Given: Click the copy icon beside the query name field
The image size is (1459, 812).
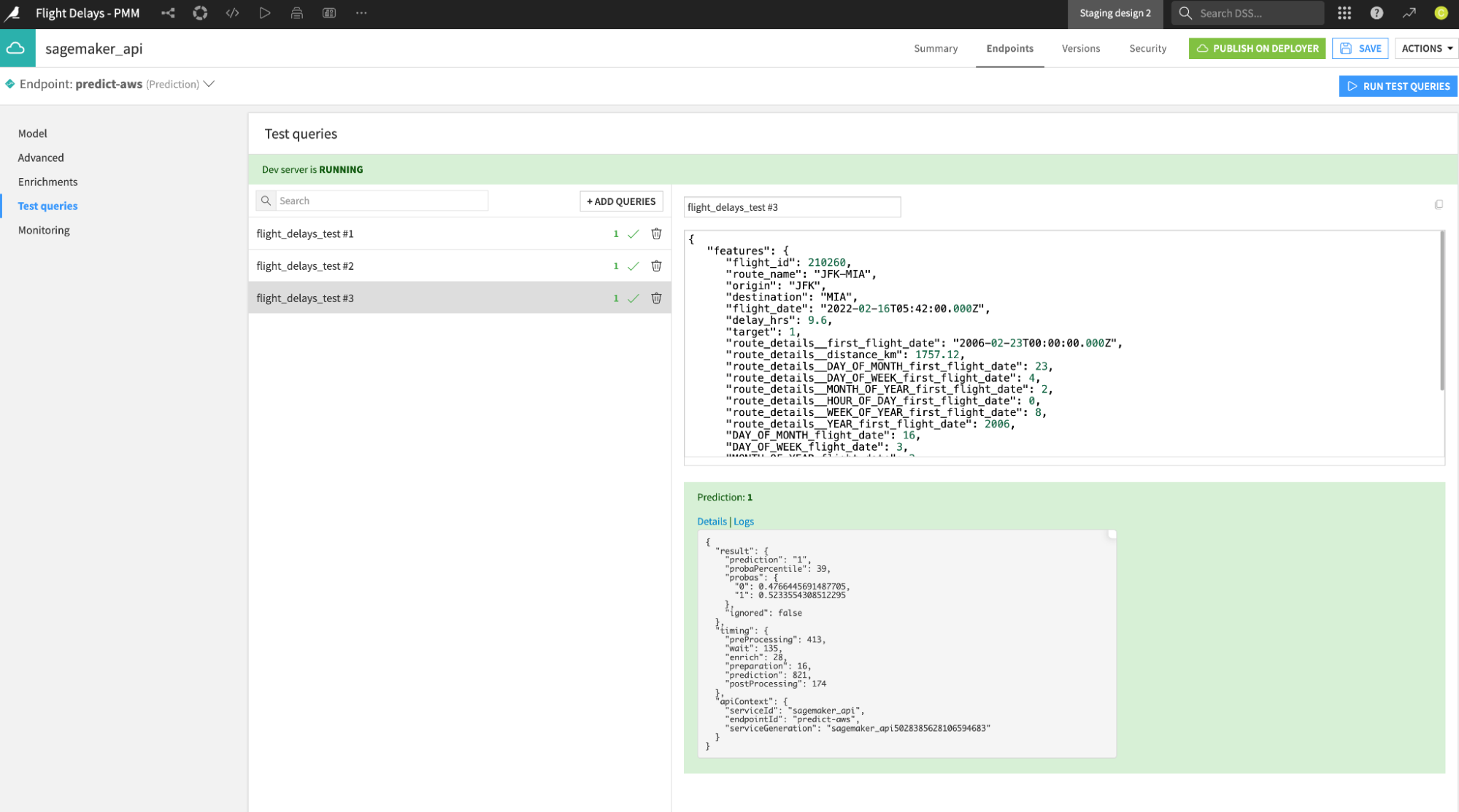Looking at the screenshot, I should click(x=1439, y=205).
